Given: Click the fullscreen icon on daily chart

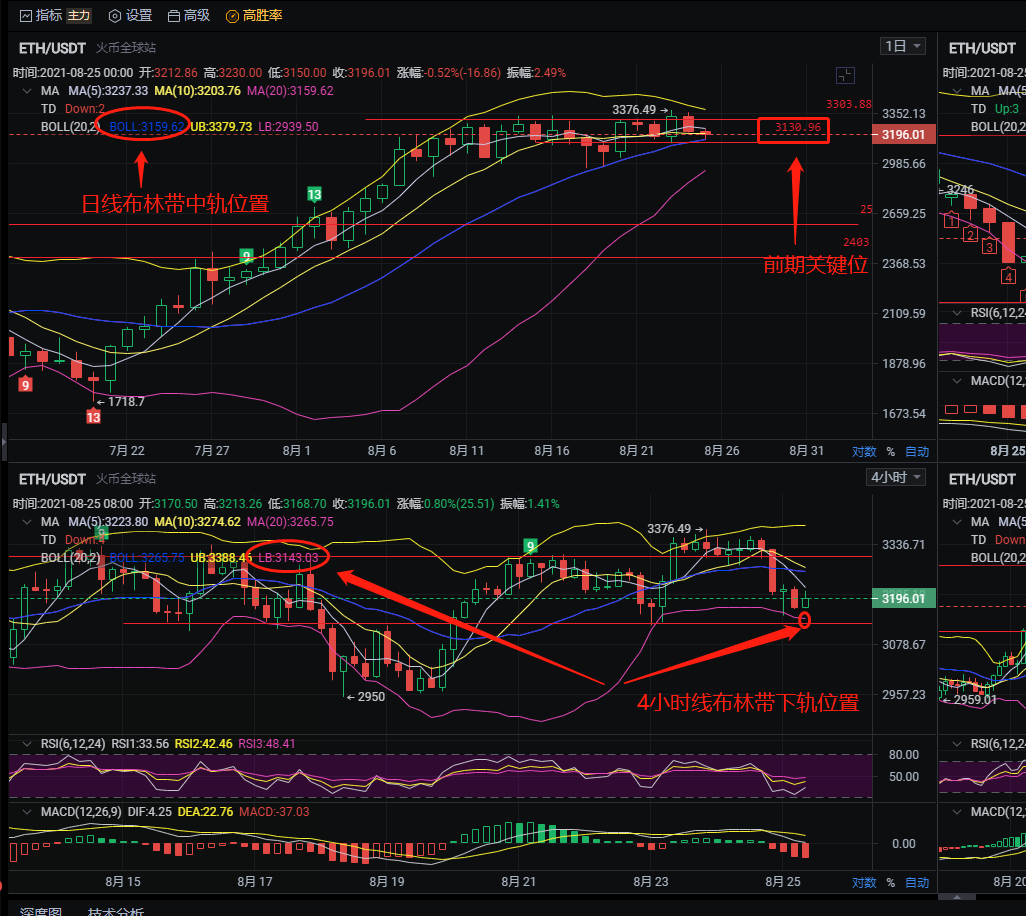Looking at the screenshot, I should [x=845, y=75].
